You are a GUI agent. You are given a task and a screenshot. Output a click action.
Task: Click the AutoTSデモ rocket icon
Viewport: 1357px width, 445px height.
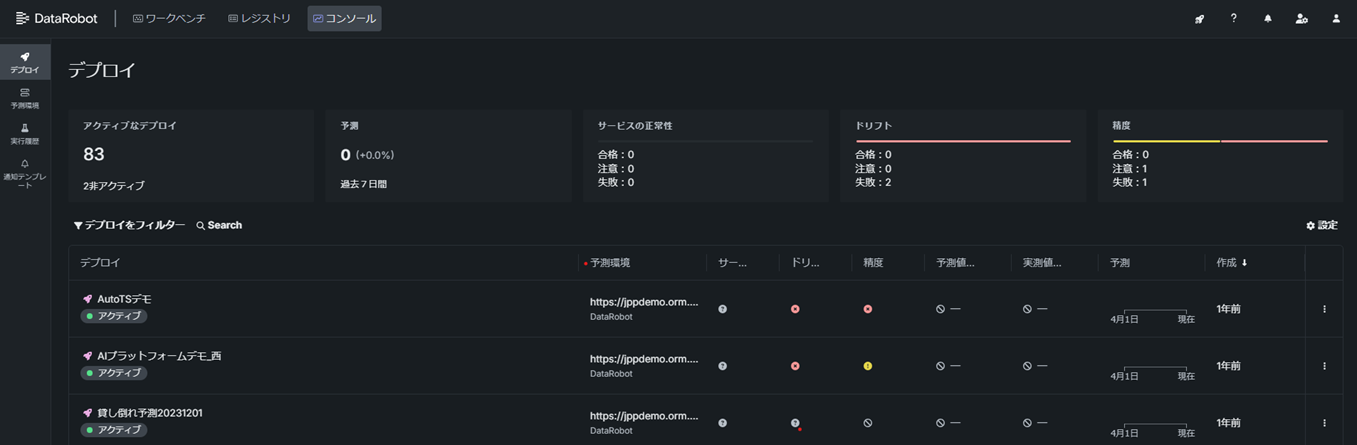pyautogui.click(x=87, y=299)
